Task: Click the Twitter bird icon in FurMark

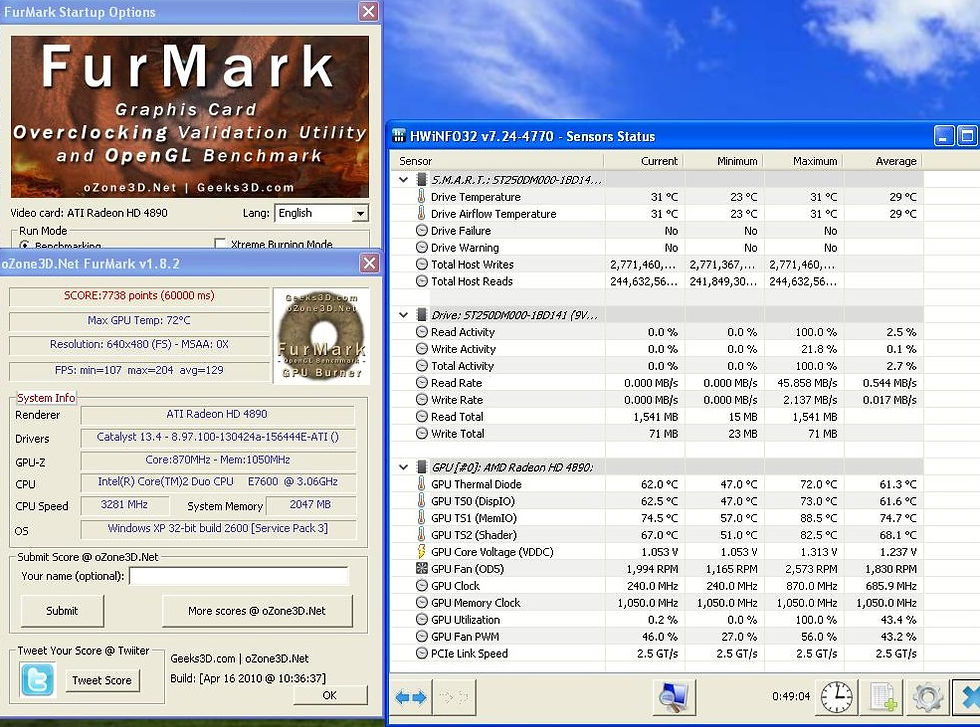Action: [38, 680]
